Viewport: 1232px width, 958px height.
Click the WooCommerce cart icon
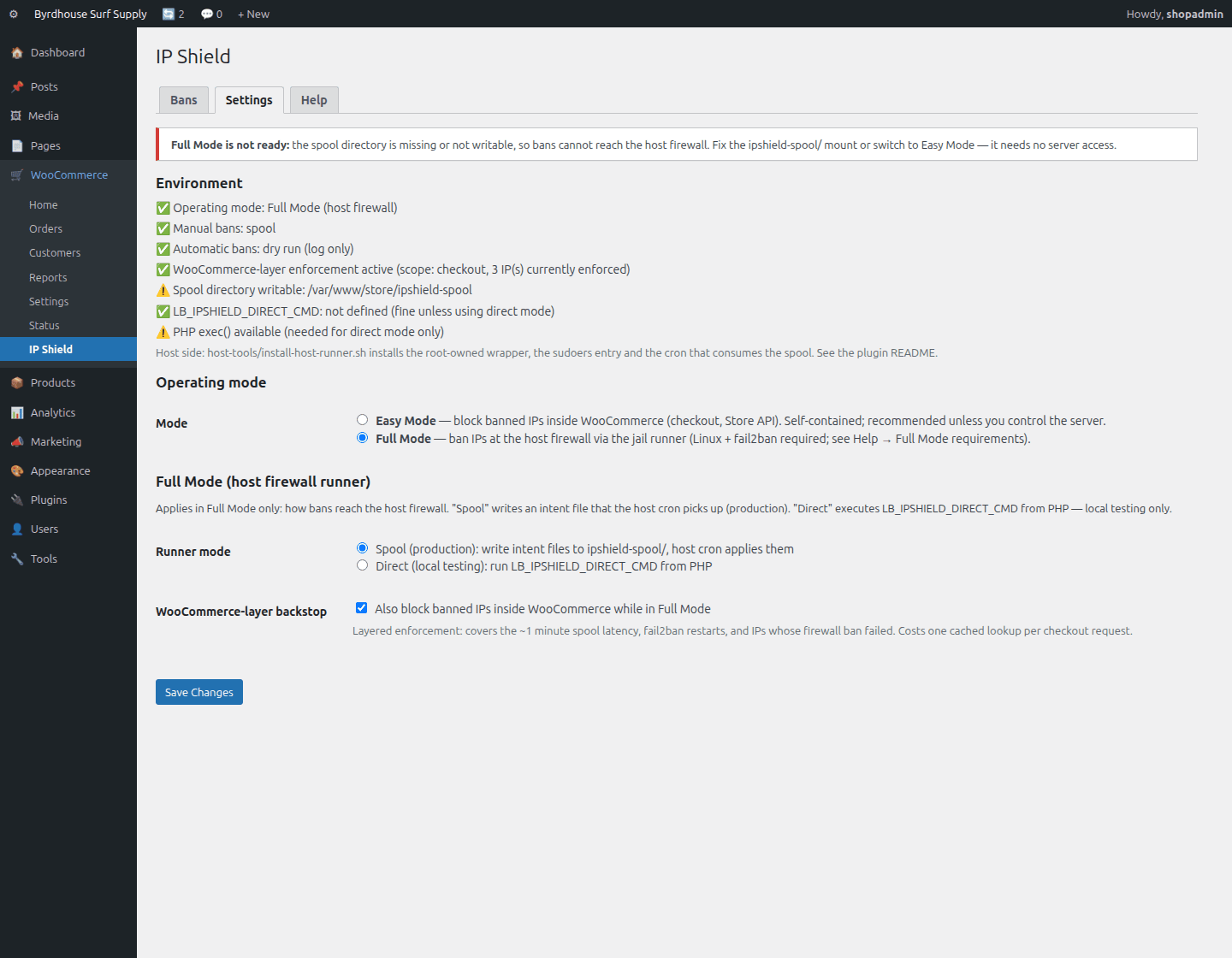17,175
